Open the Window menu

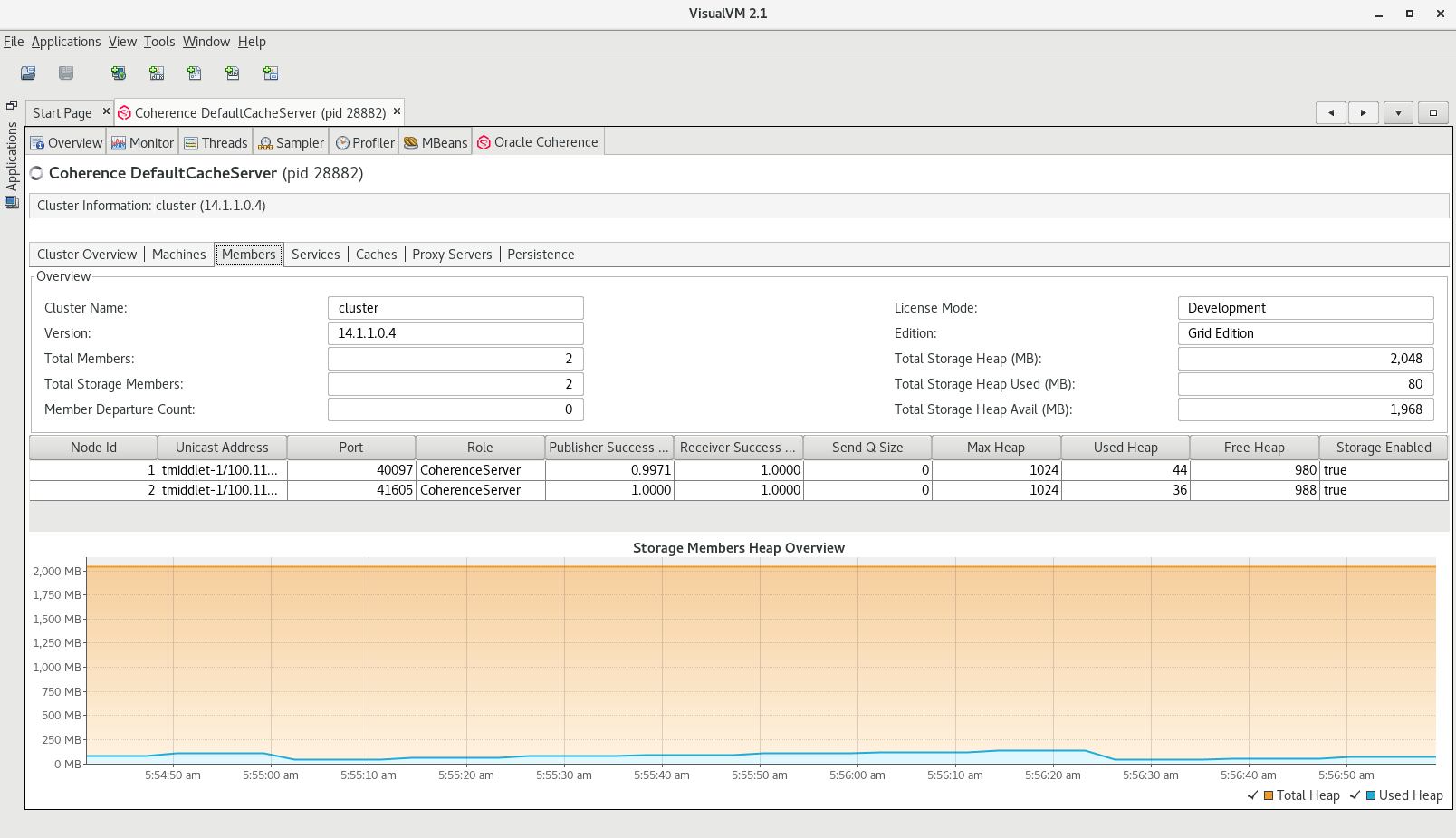point(206,42)
